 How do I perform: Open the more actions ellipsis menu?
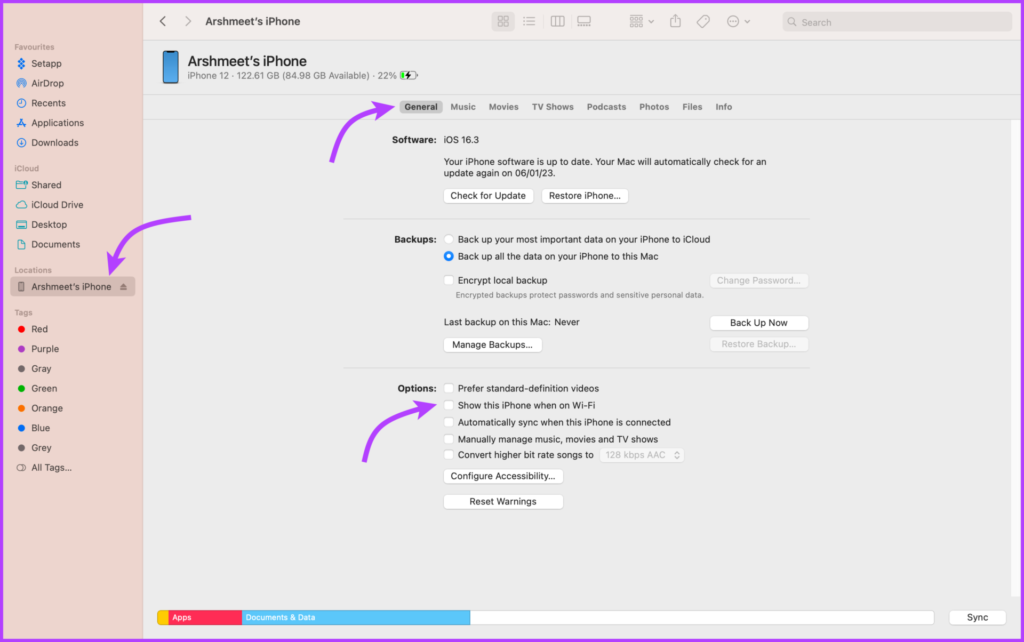point(739,22)
